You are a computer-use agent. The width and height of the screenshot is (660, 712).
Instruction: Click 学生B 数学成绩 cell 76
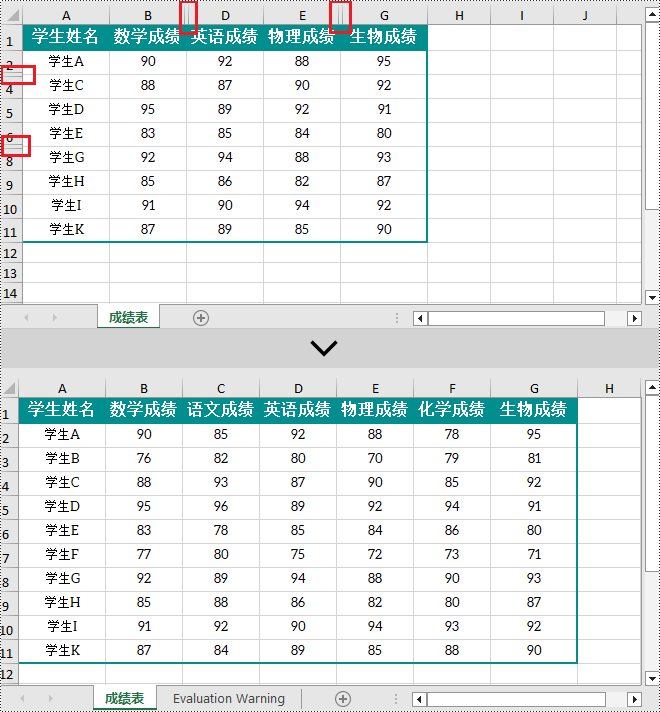[144, 459]
